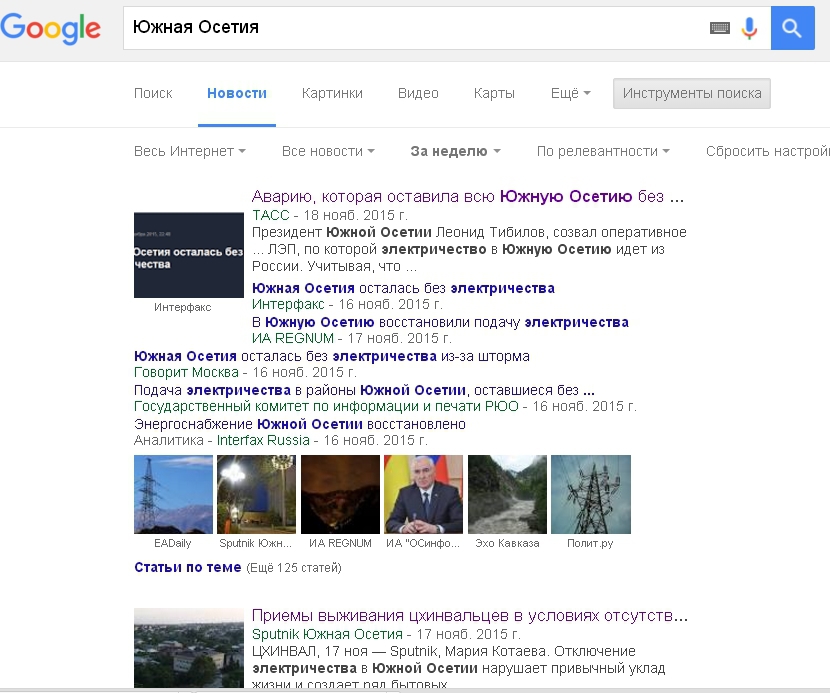Open the Приемы выживания цхинвальцев headline
The height and width of the screenshot is (693, 830).
[469, 615]
